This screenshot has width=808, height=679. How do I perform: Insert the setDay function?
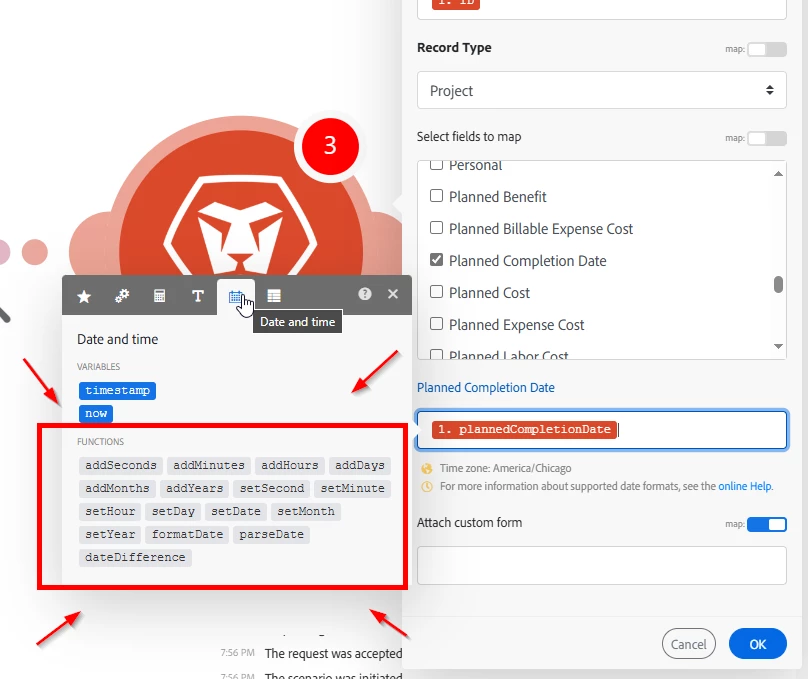173,511
